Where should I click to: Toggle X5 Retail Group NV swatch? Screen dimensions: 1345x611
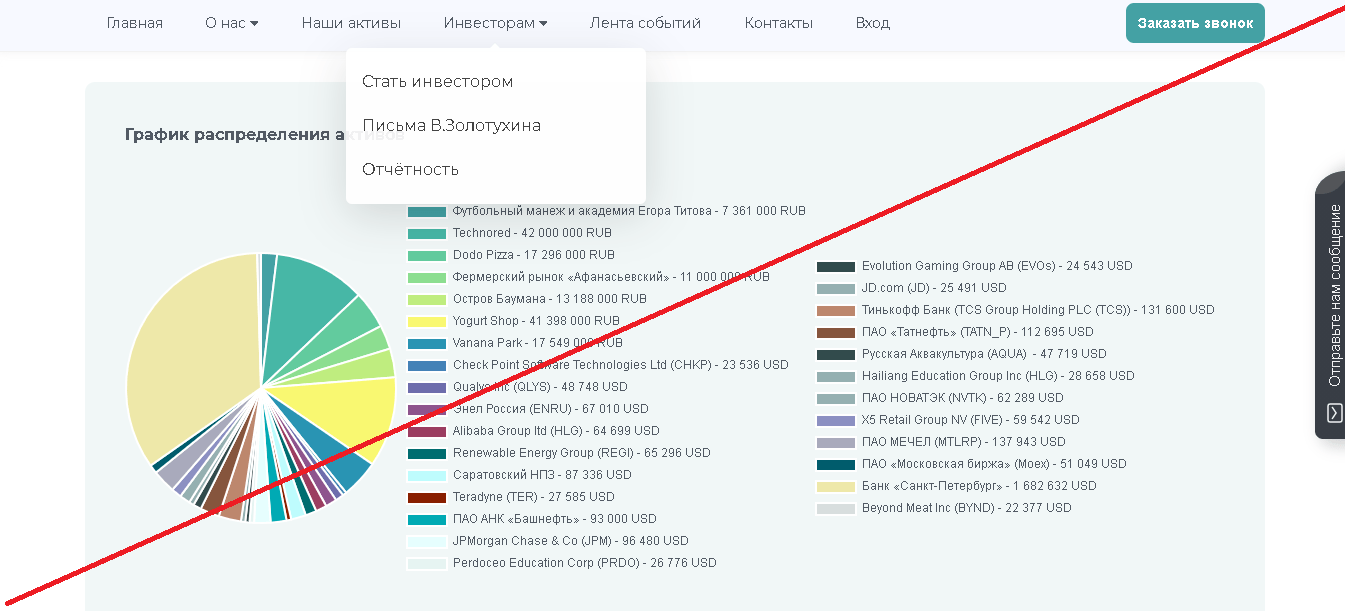(836, 420)
